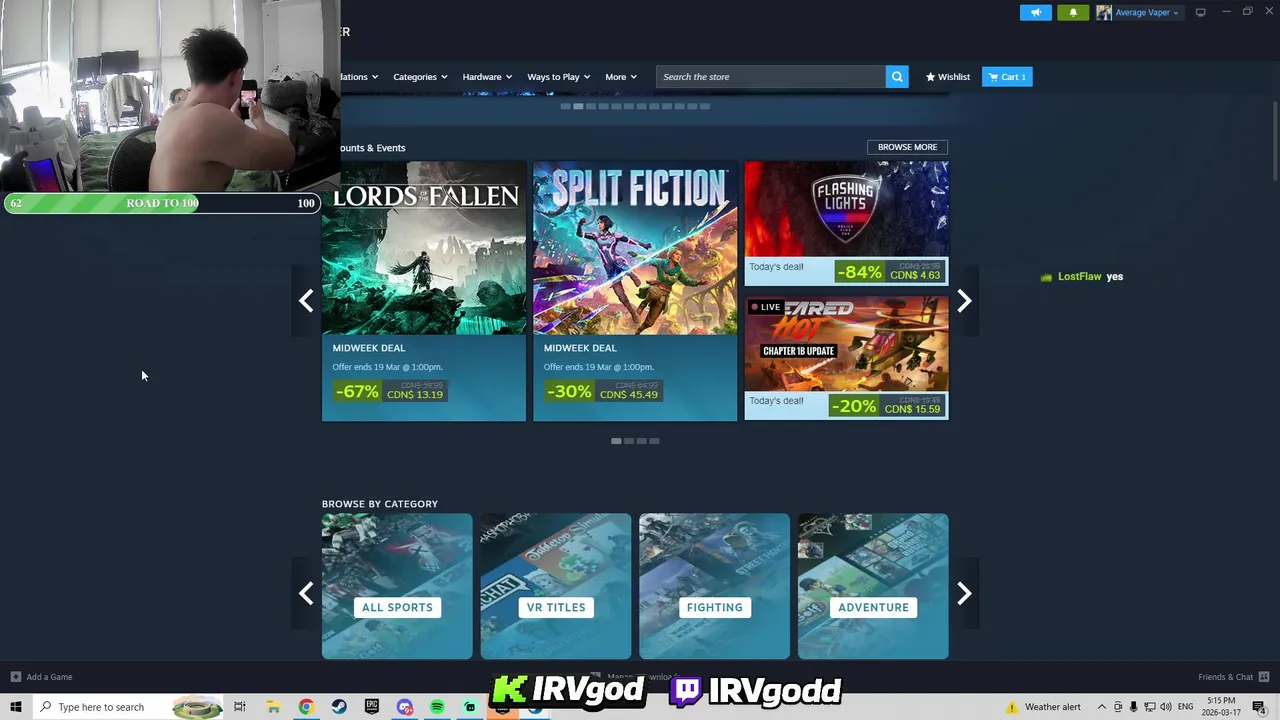Screen dimensions: 1280x720
Task: Click the Weather alert taskbar widget
Action: (x=1043, y=707)
